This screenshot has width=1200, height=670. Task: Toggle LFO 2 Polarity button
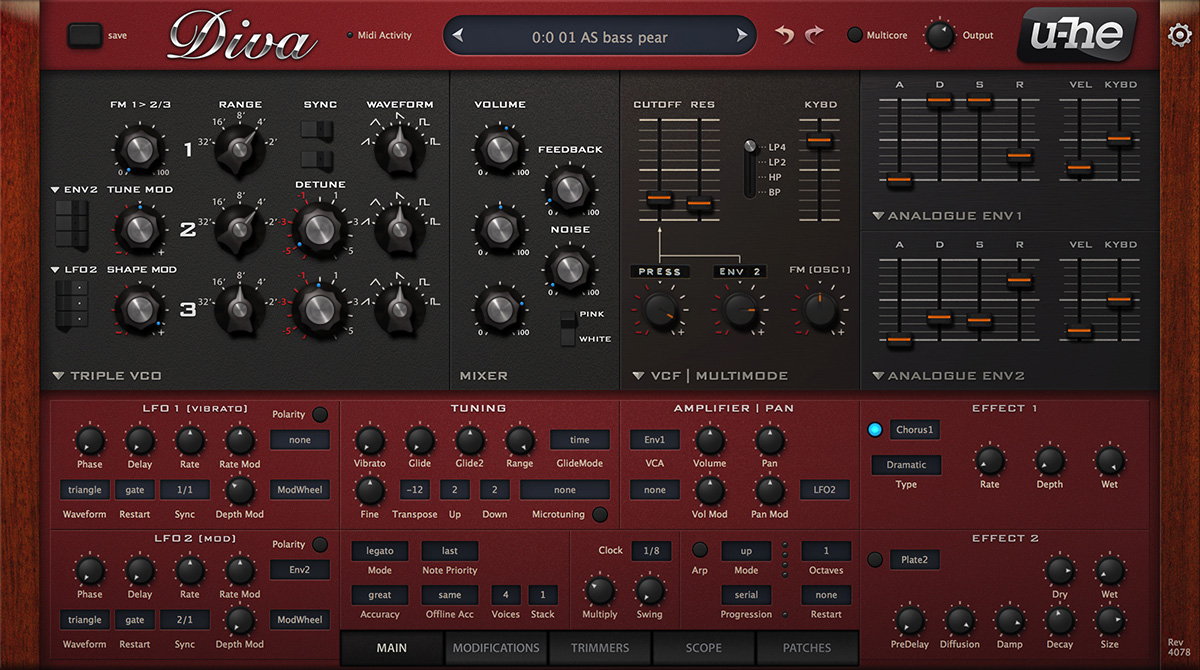coord(319,544)
